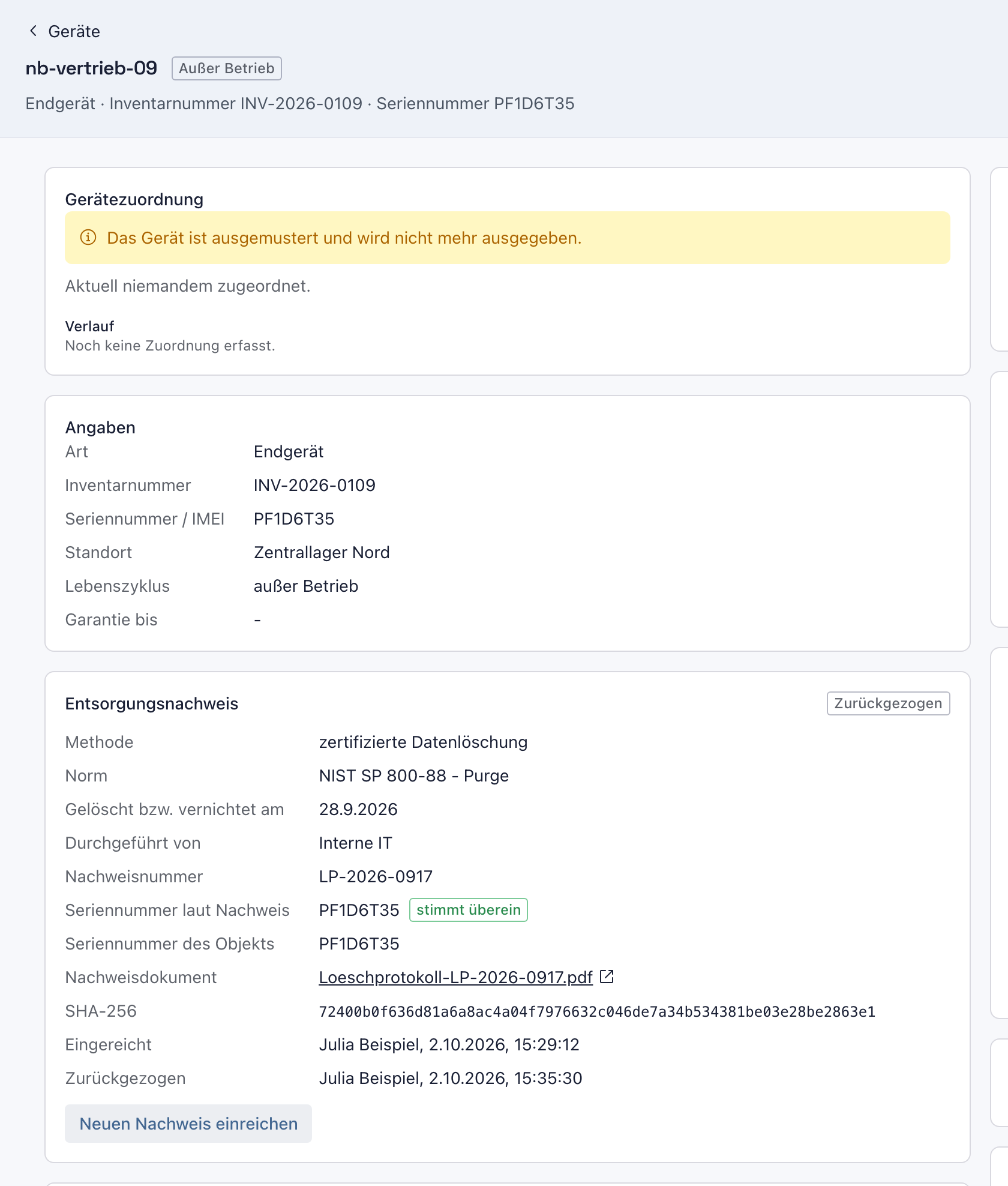Viewport: 1008px width, 1186px height.
Task: Click the header subtitle with Inventarnummer and Seriennummer
Action: coord(300,103)
